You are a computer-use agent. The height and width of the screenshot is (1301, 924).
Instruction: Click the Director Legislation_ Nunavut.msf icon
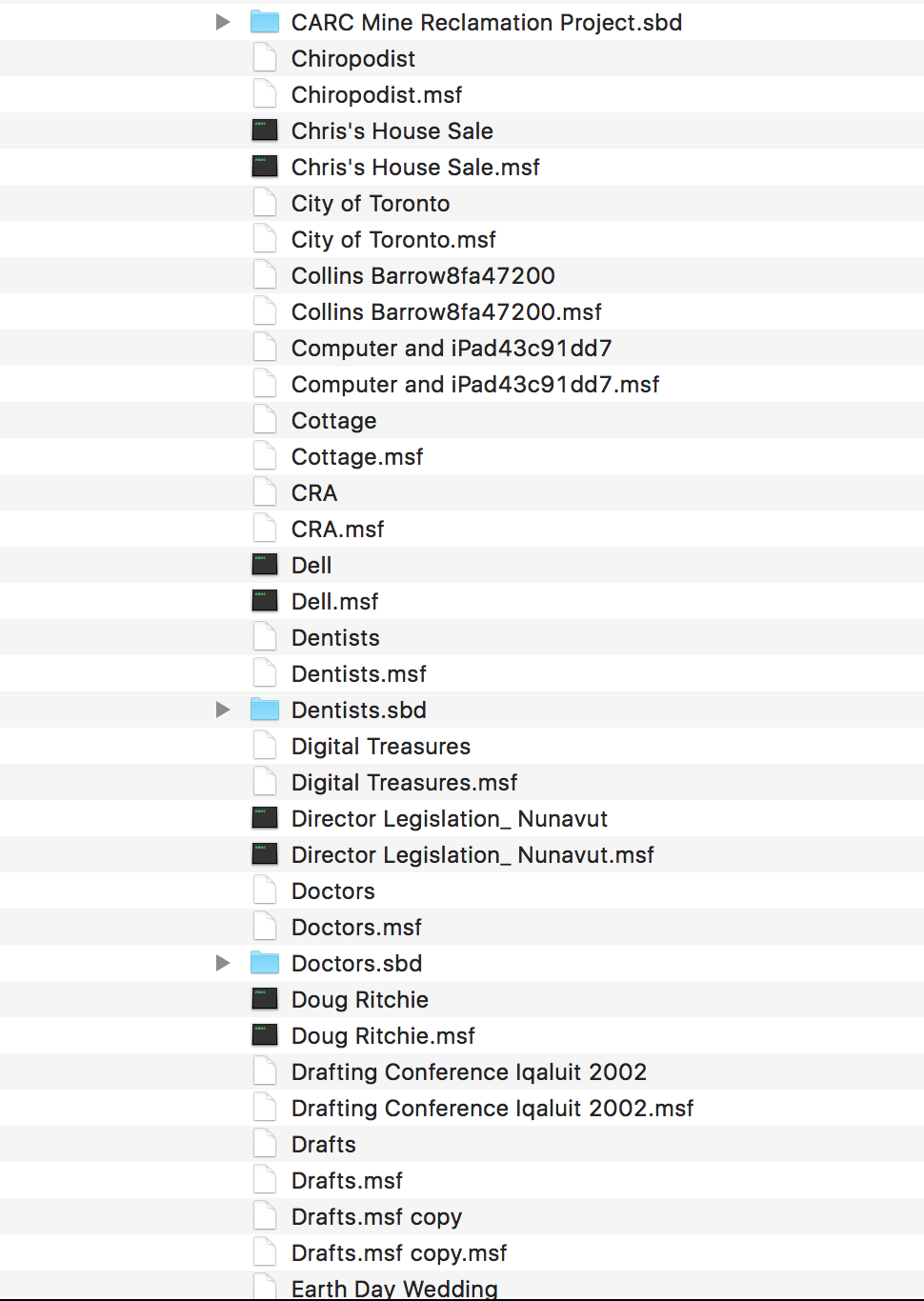coord(264,854)
